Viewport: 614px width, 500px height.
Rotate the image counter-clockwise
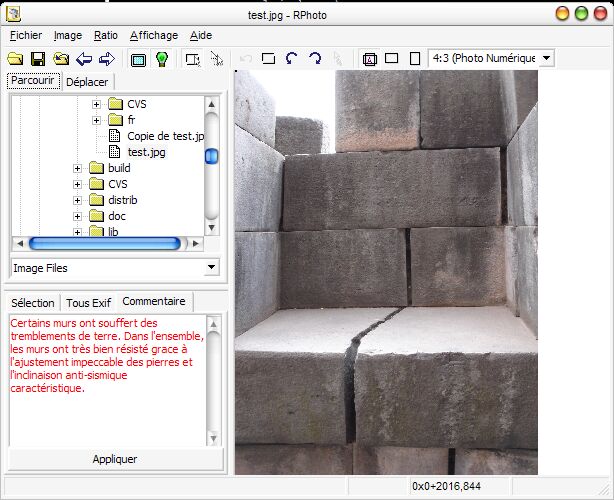click(291, 59)
